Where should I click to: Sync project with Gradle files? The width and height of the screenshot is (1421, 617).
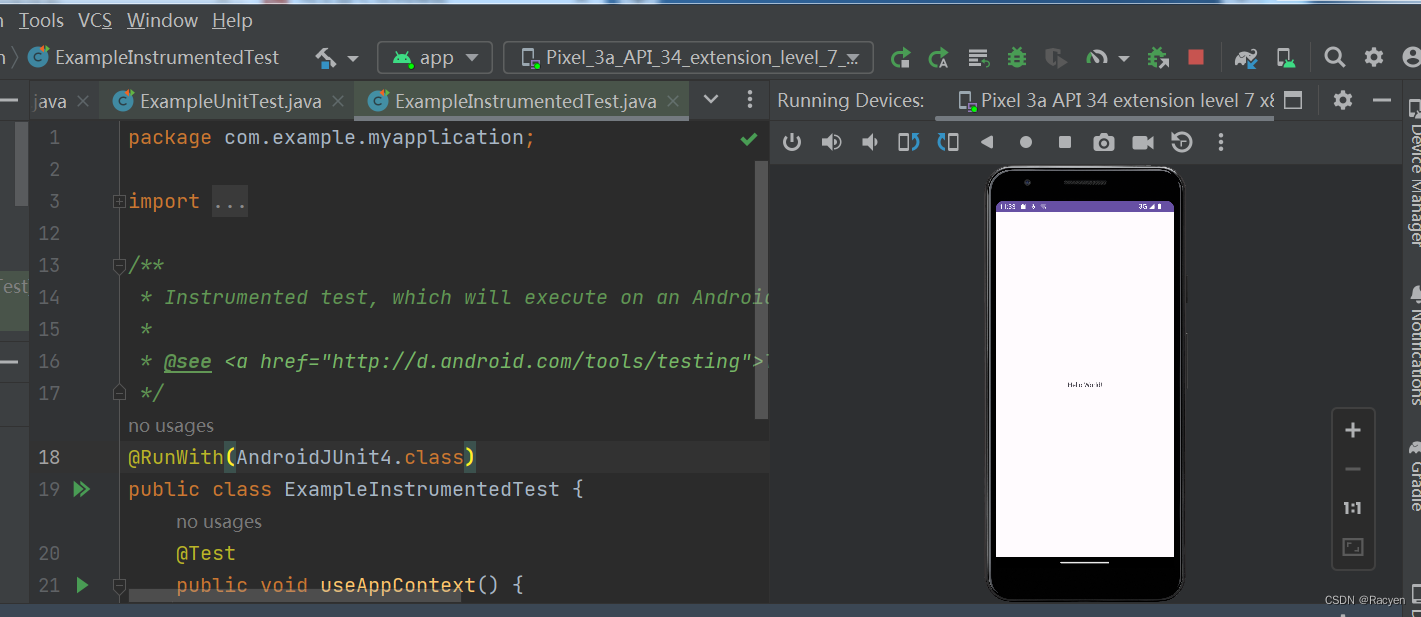[1246, 57]
